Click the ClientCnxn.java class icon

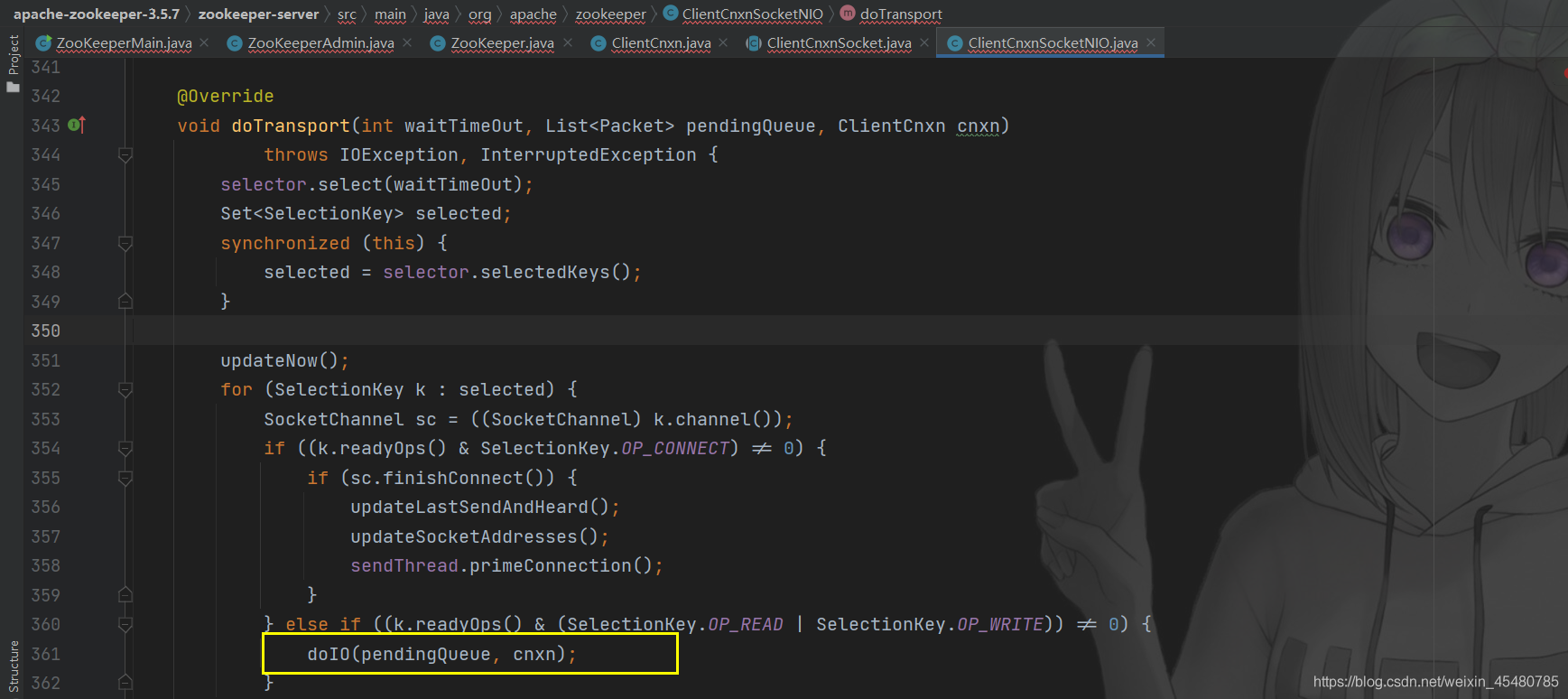(598, 42)
